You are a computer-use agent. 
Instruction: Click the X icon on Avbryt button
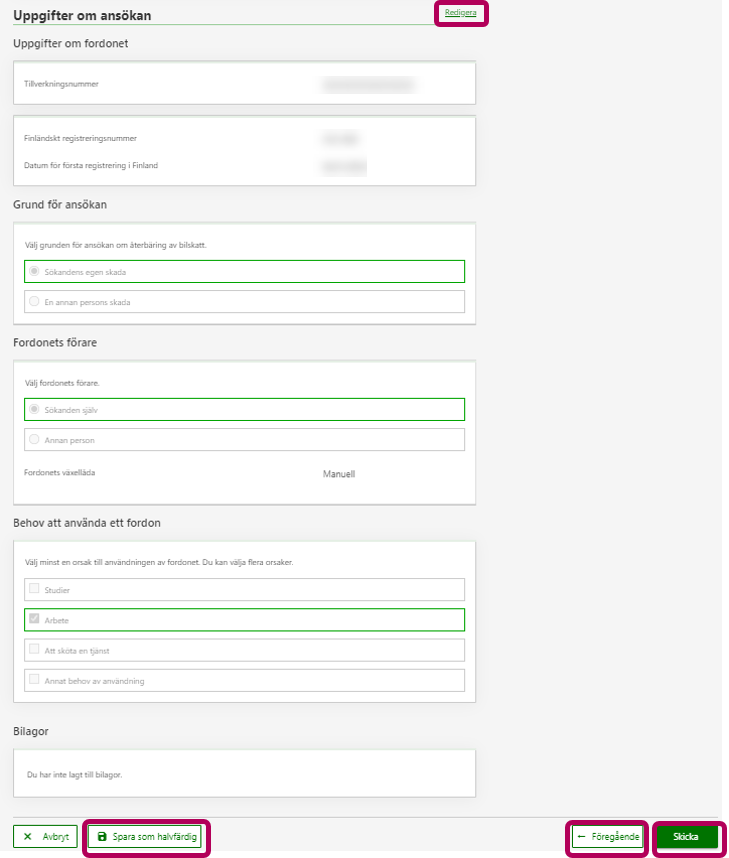pos(28,836)
